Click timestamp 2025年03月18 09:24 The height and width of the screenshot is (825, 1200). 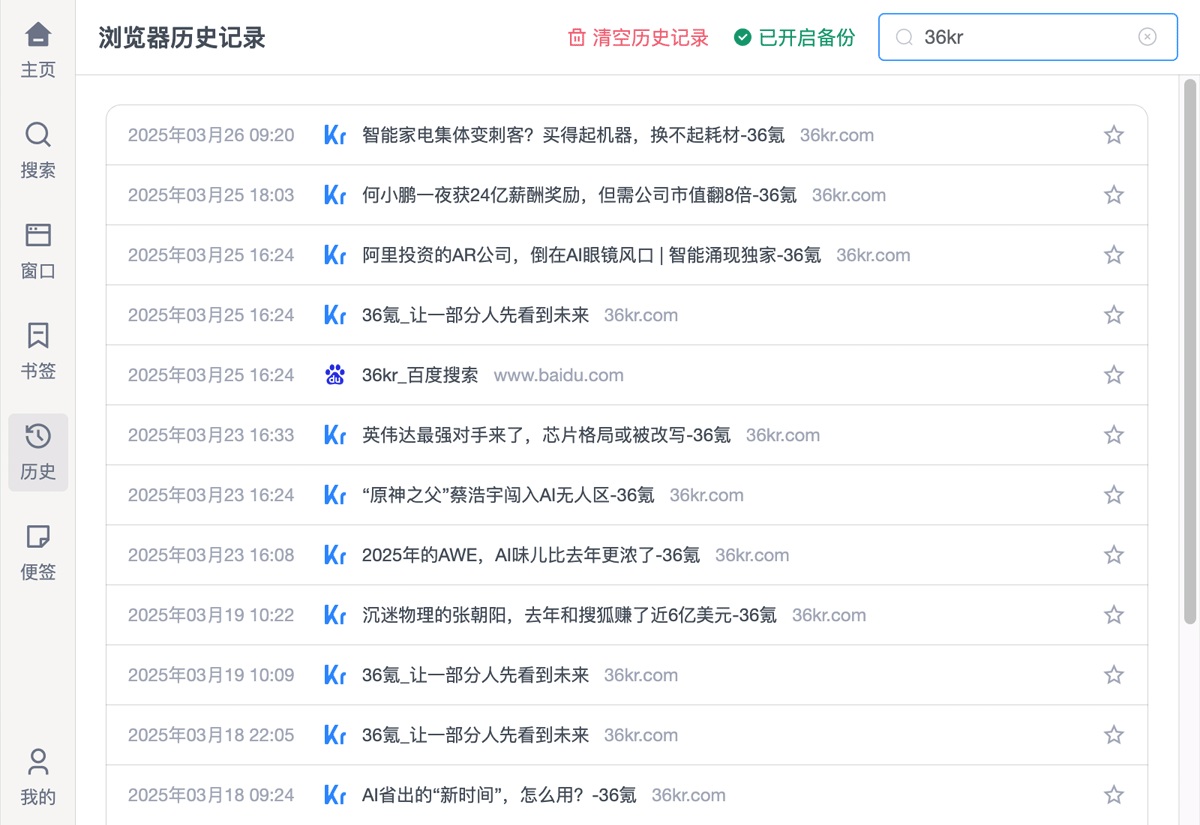coord(211,795)
